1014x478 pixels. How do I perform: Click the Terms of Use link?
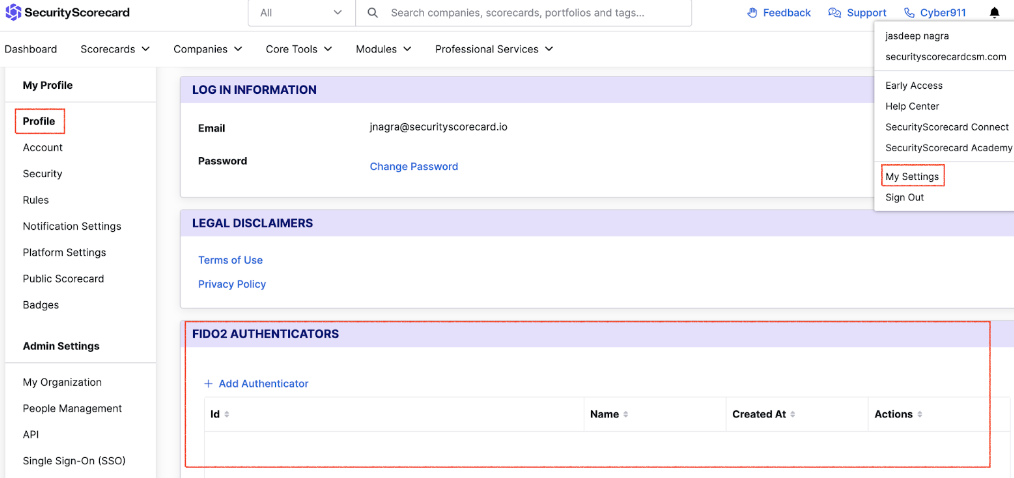tap(230, 260)
